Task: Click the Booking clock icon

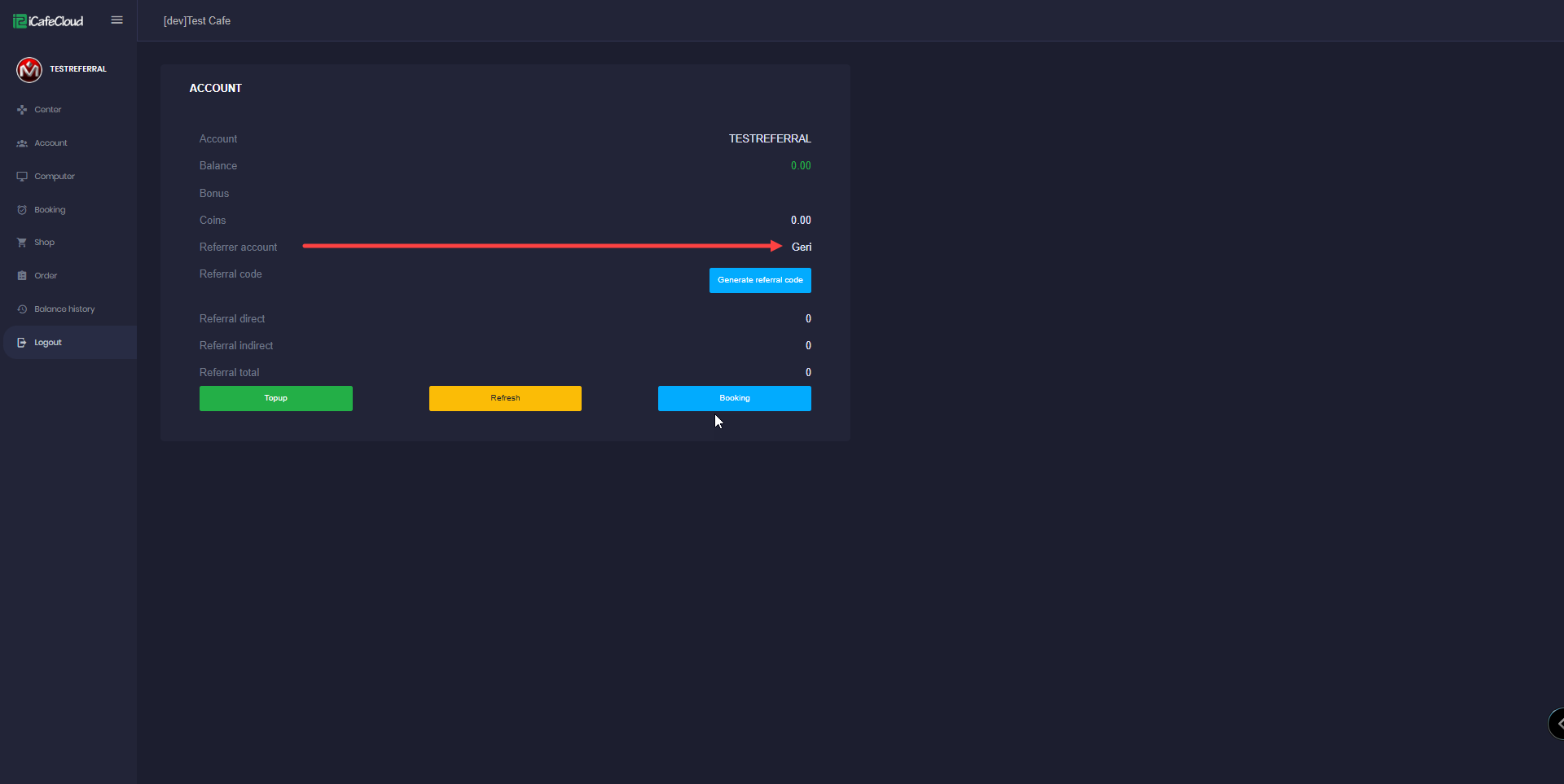Action: click(22, 210)
